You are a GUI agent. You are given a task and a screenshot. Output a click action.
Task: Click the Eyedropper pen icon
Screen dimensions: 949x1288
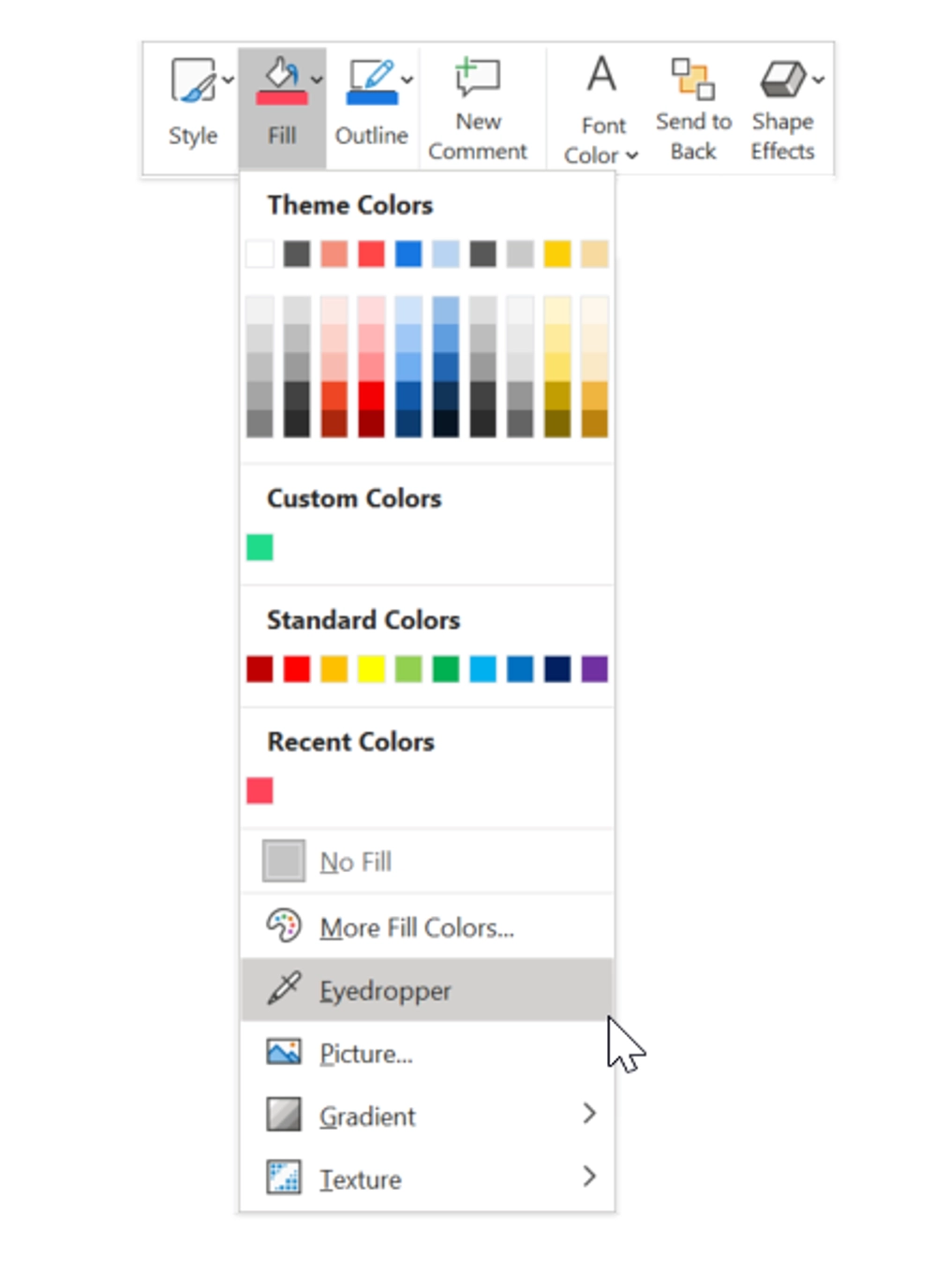(x=283, y=989)
